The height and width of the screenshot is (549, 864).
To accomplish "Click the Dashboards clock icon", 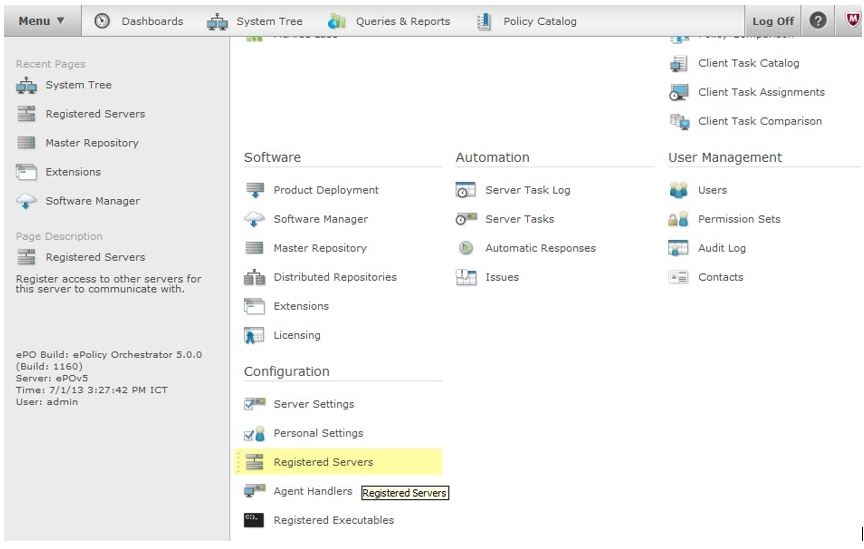I will pyautogui.click(x=103, y=21).
